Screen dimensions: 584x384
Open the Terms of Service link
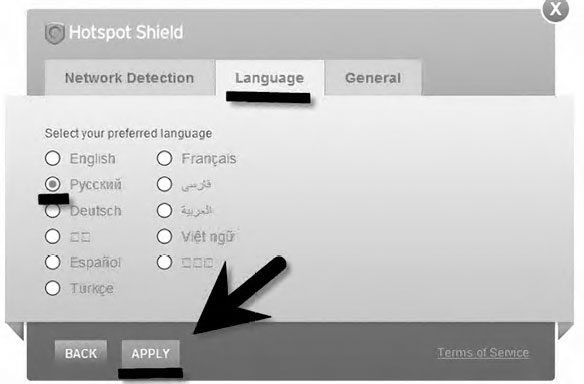click(483, 352)
